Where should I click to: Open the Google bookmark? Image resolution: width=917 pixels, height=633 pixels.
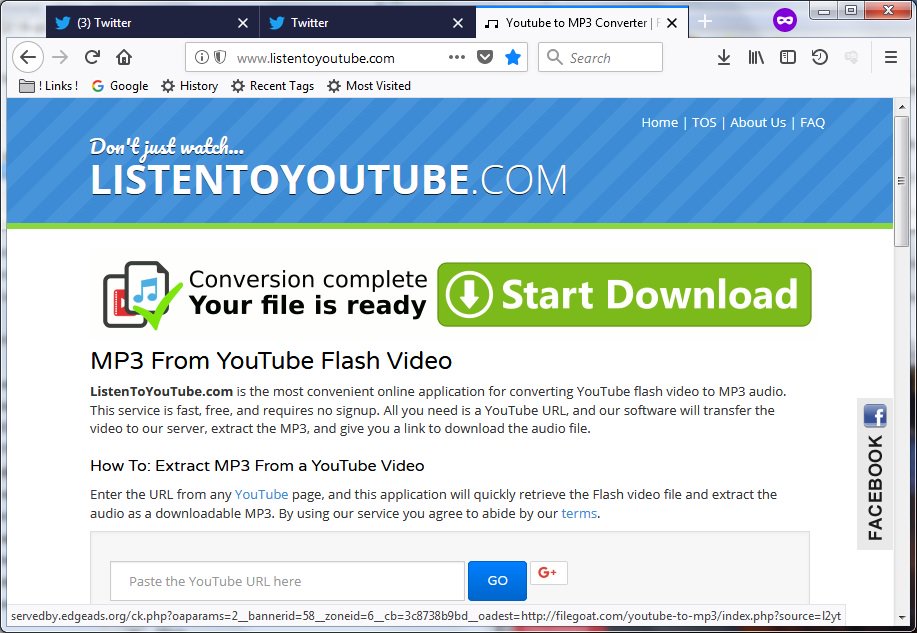(x=120, y=86)
